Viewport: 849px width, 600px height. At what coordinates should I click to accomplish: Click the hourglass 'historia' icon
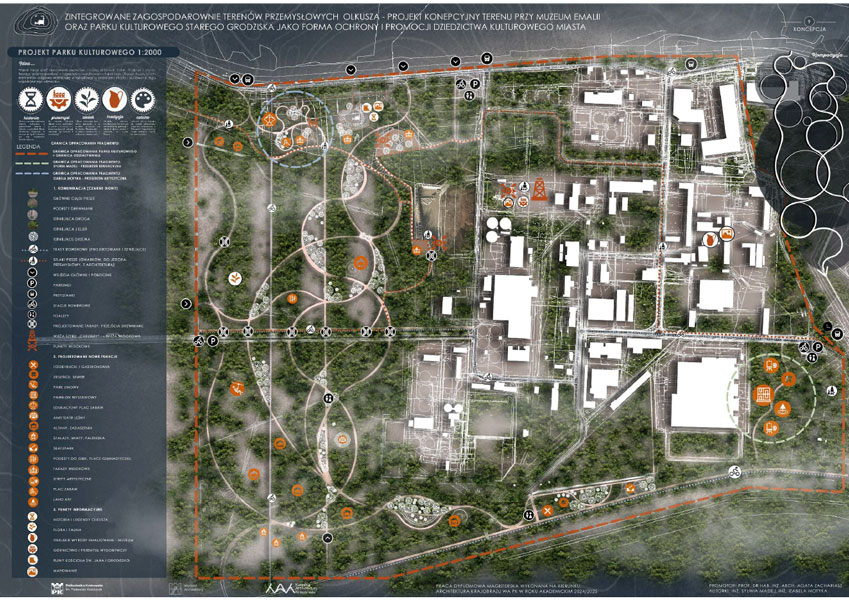[30, 100]
